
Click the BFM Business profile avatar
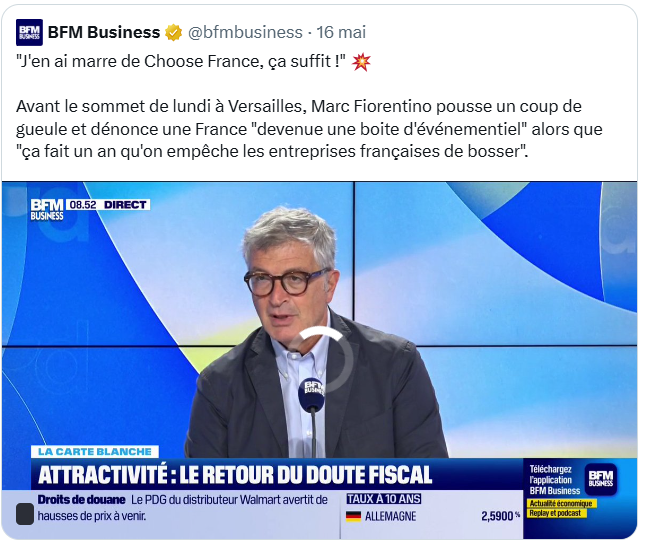pos(29,32)
